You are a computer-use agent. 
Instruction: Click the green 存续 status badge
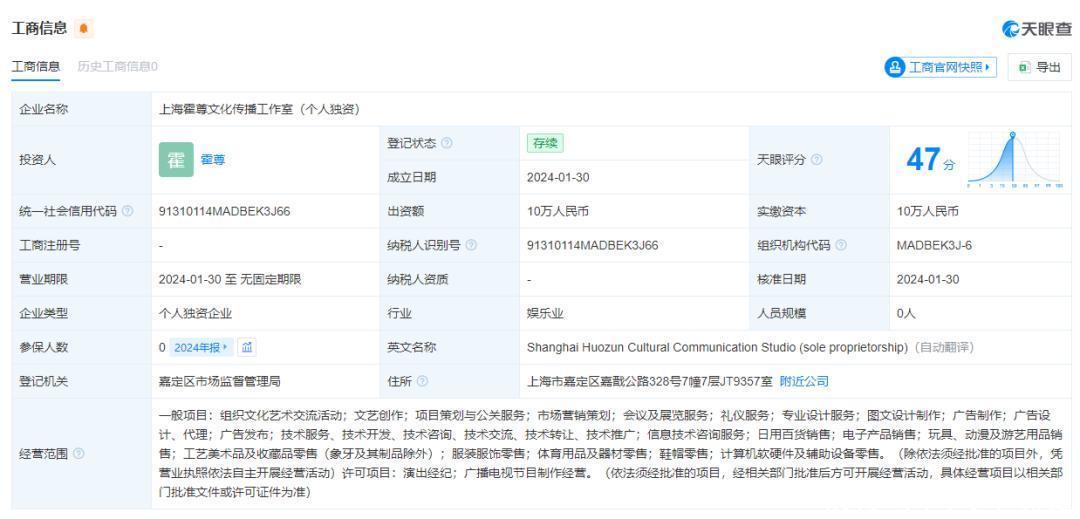[544, 143]
